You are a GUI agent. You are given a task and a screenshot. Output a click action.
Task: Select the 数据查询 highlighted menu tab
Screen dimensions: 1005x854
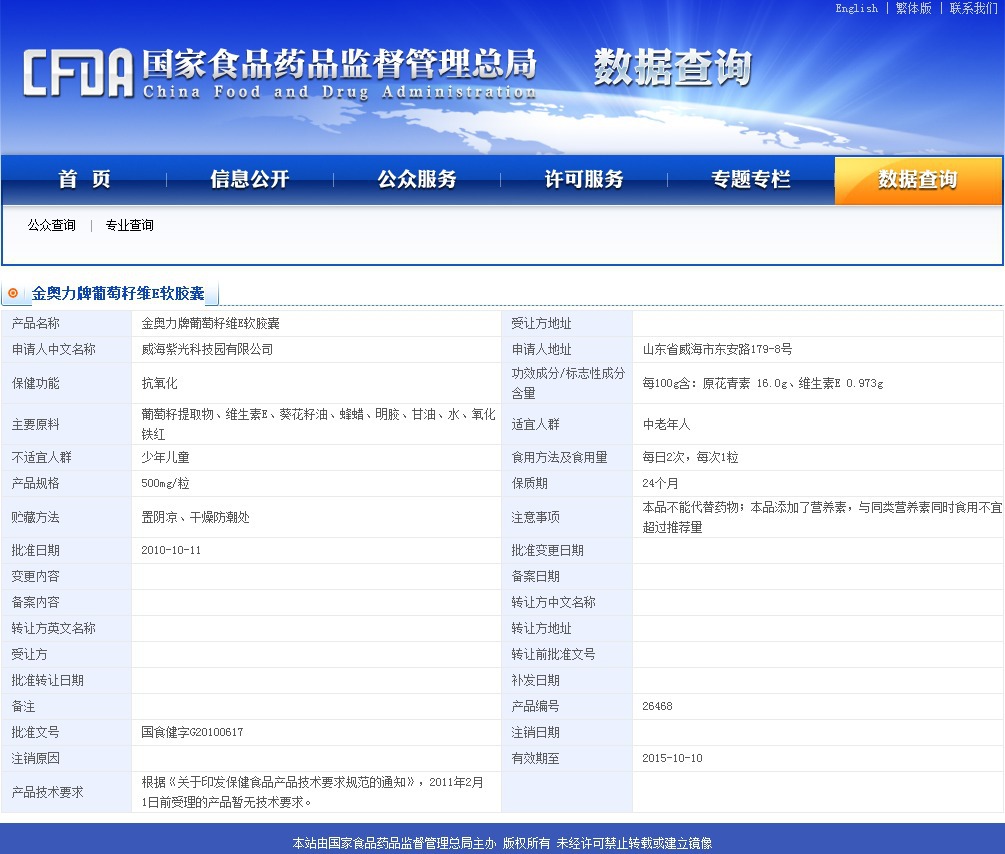click(918, 180)
